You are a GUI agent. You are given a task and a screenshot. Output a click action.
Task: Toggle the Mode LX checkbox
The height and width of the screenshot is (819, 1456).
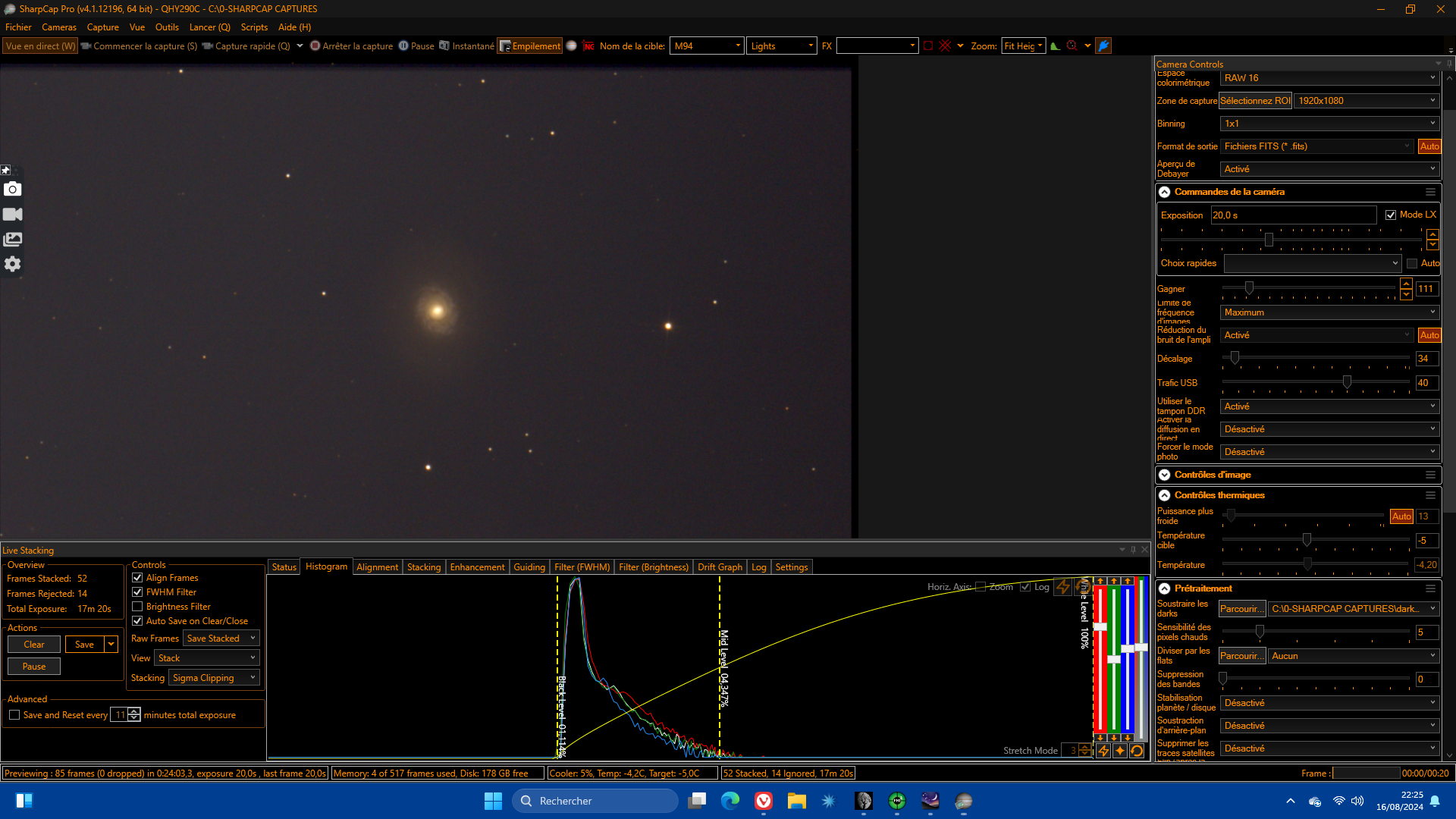[1391, 215]
